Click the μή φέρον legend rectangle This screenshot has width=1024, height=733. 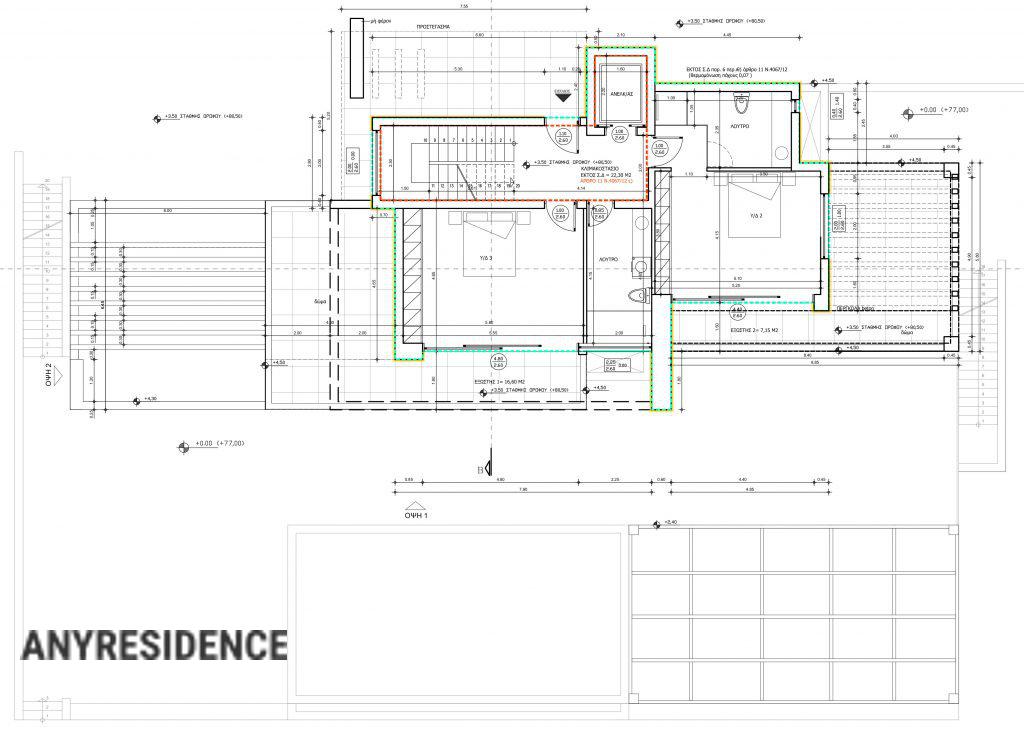coord(353,18)
